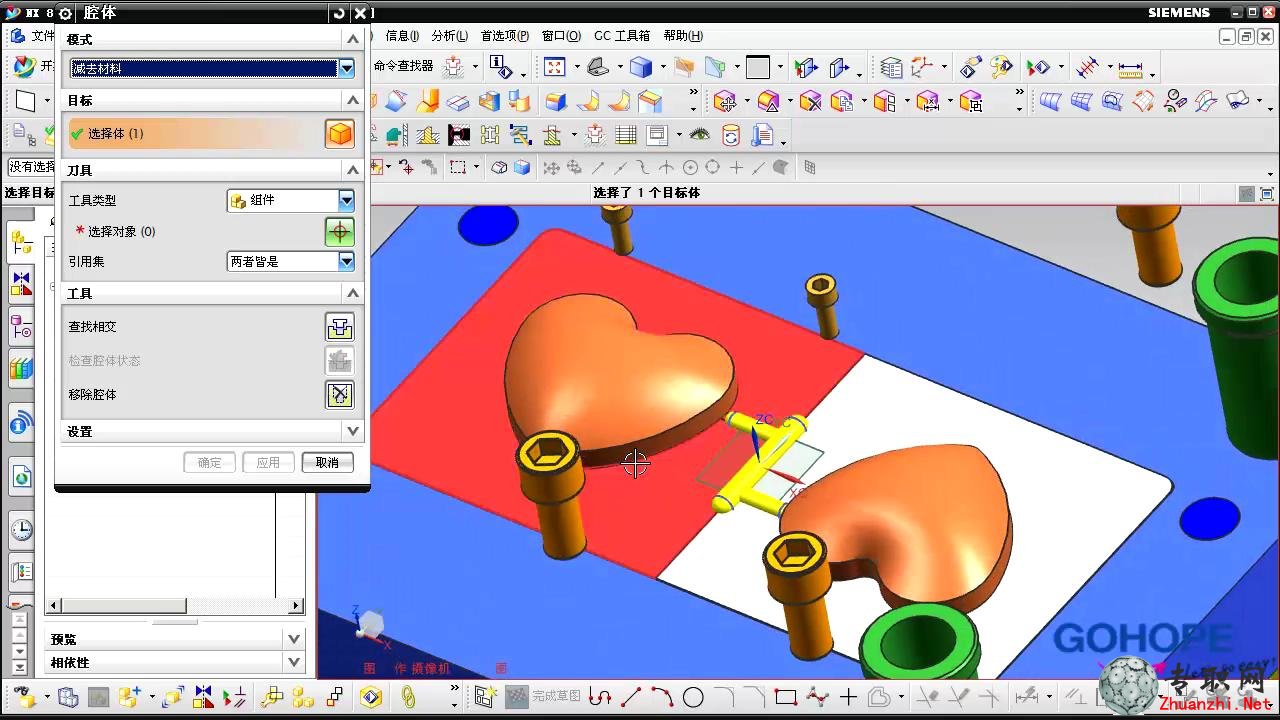Click the cavity dialog gear settings icon
Viewport: 1280px width, 720px height.
click(x=65, y=13)
